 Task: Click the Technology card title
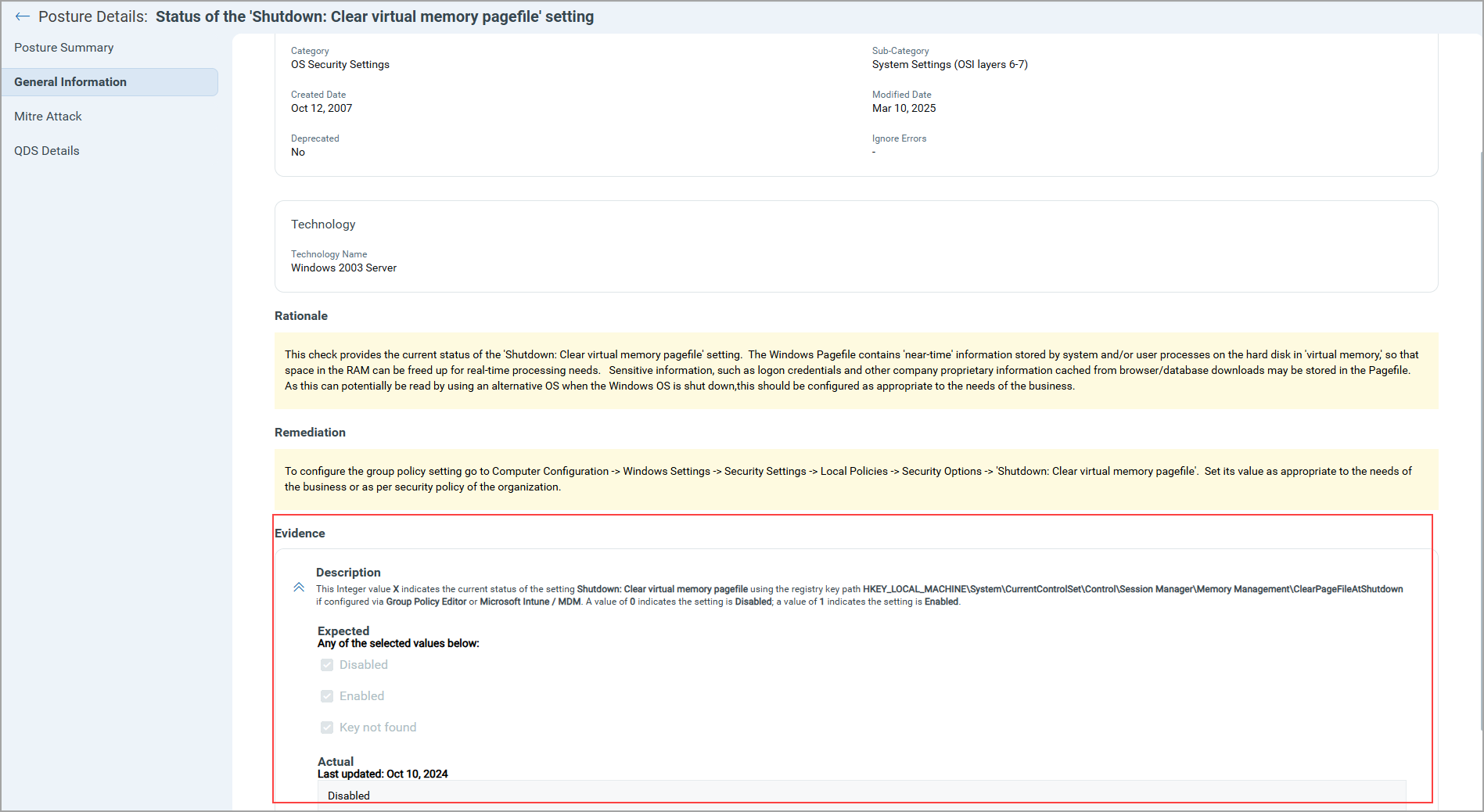coord(323,225)
